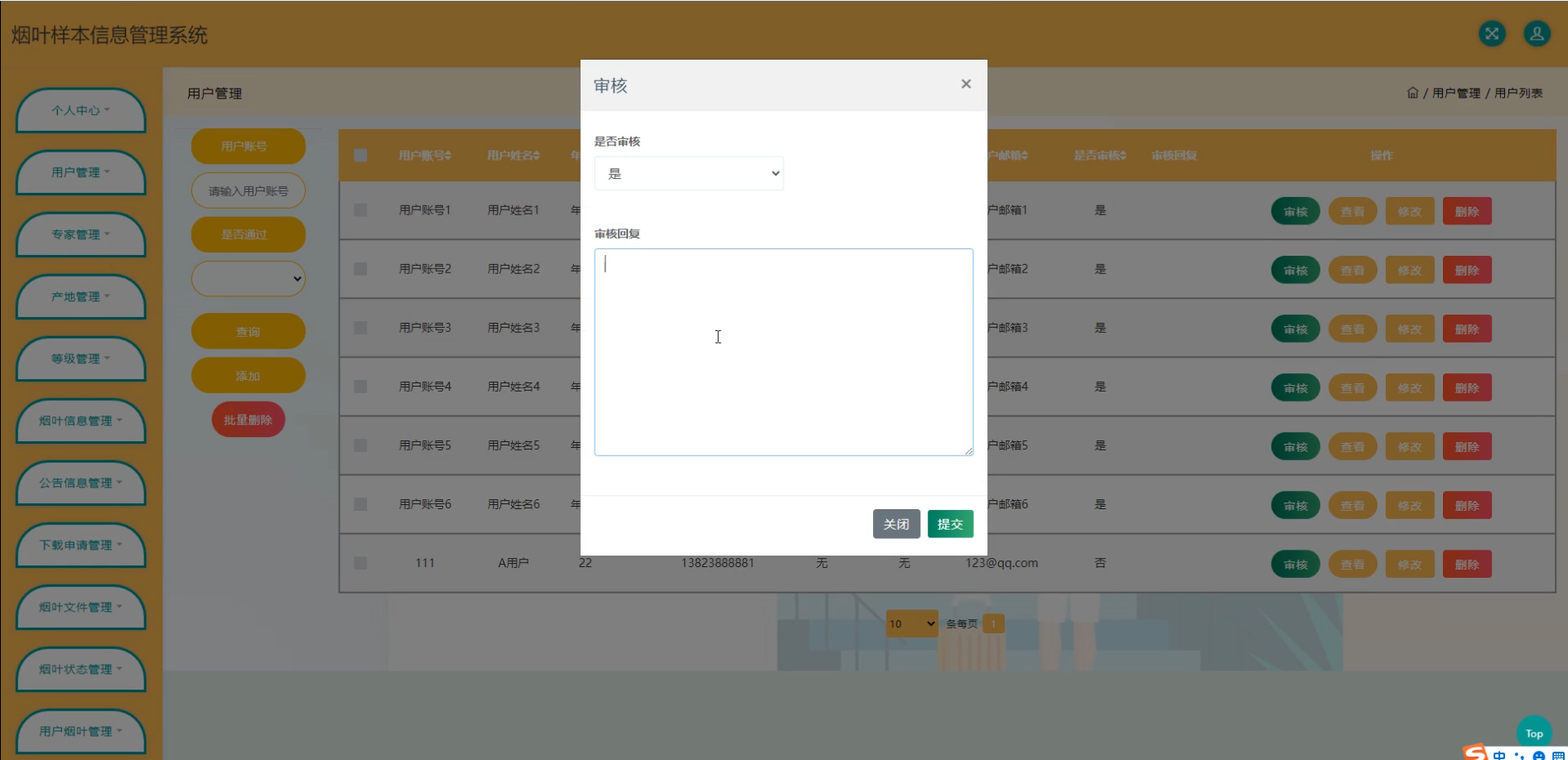Expand 等级管理 sidebar menu

tap(80, 358)
